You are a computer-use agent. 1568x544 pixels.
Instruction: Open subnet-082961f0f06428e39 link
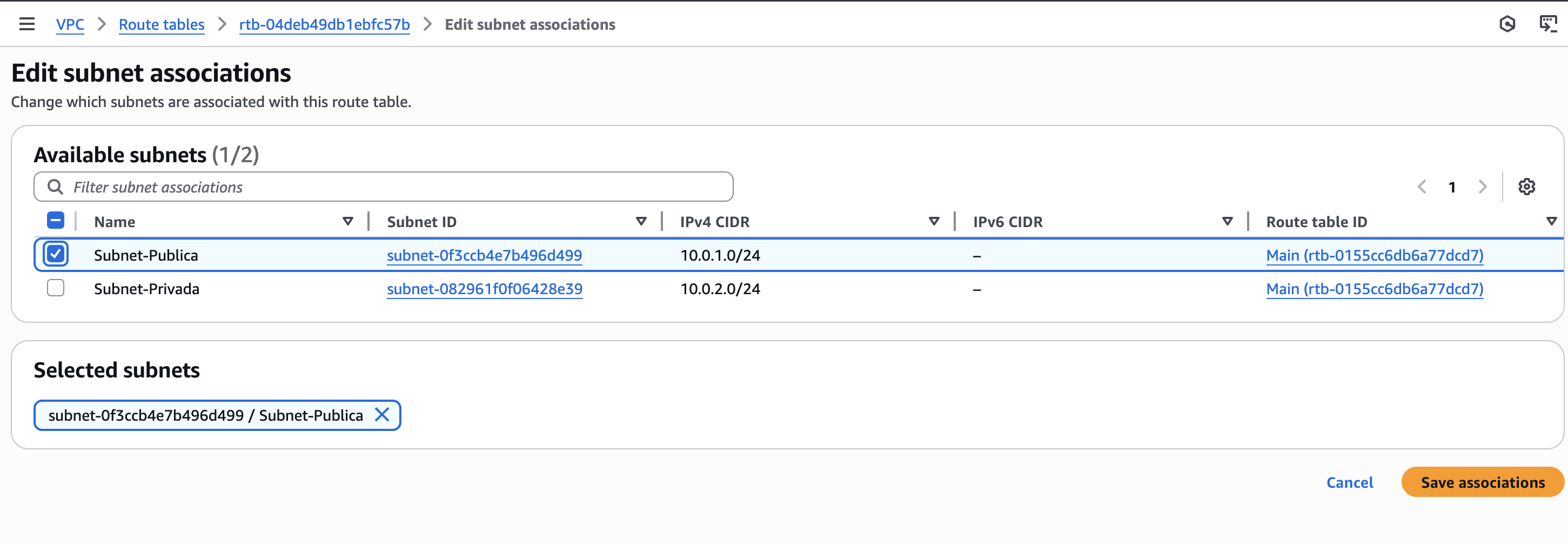pos(485,289)
